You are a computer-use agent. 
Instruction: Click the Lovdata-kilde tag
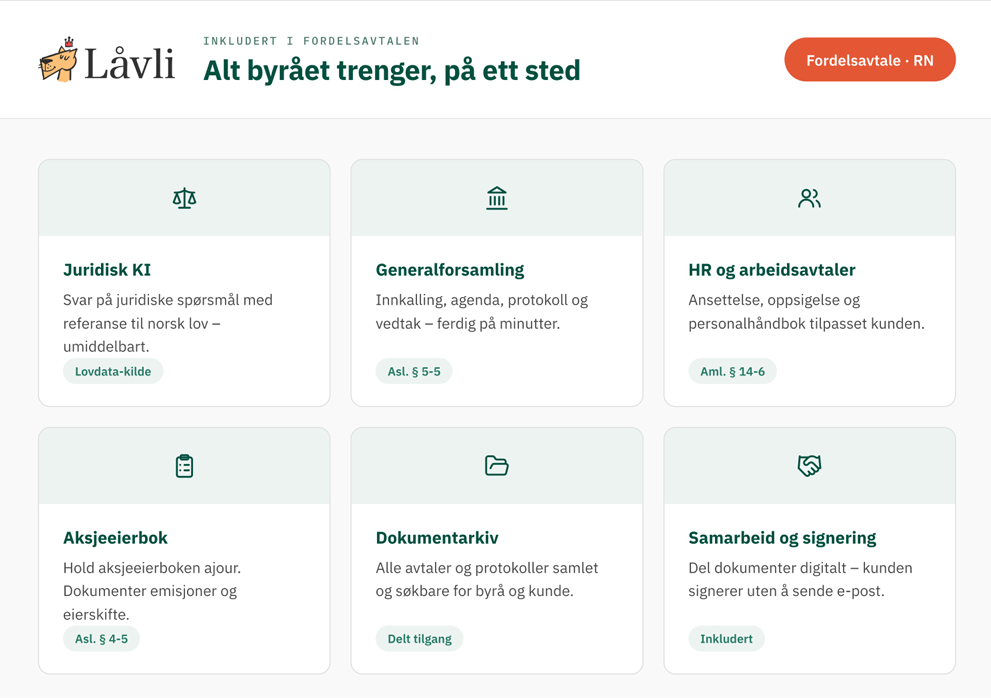(113, 371)
